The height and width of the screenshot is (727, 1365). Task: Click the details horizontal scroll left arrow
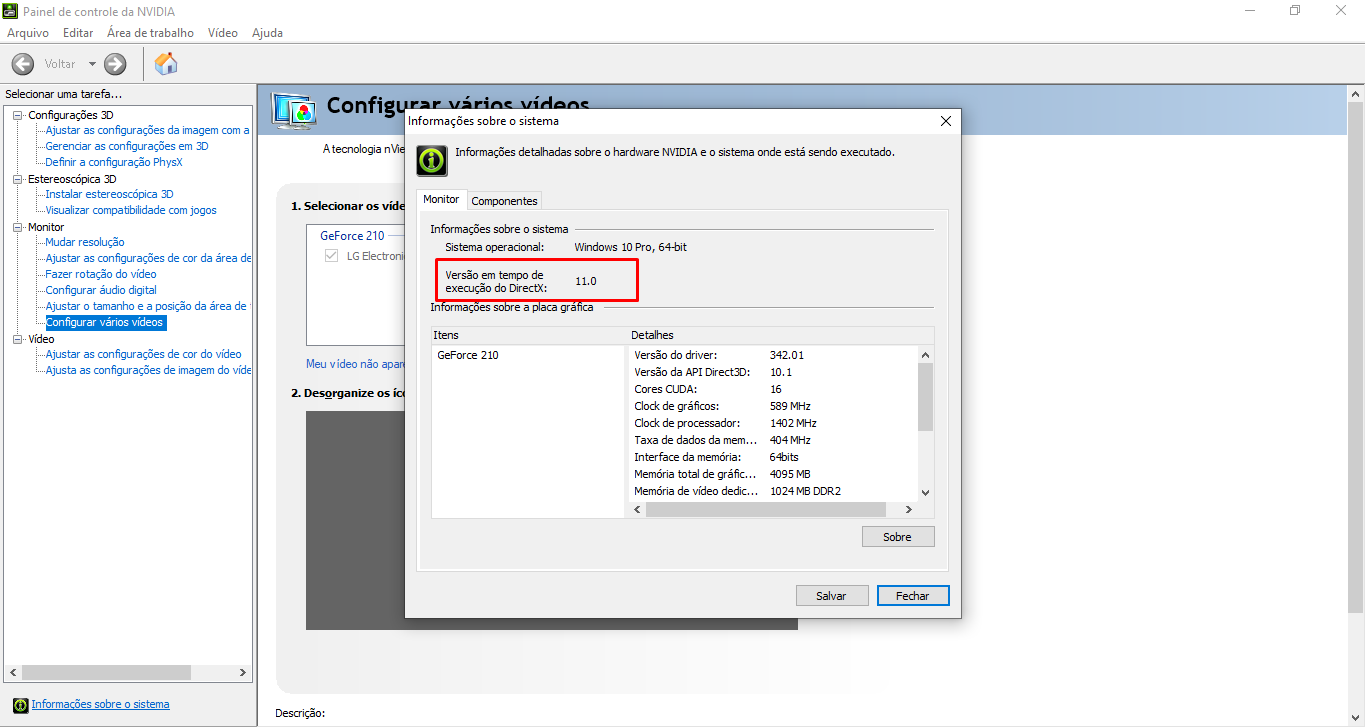[637, 510]
